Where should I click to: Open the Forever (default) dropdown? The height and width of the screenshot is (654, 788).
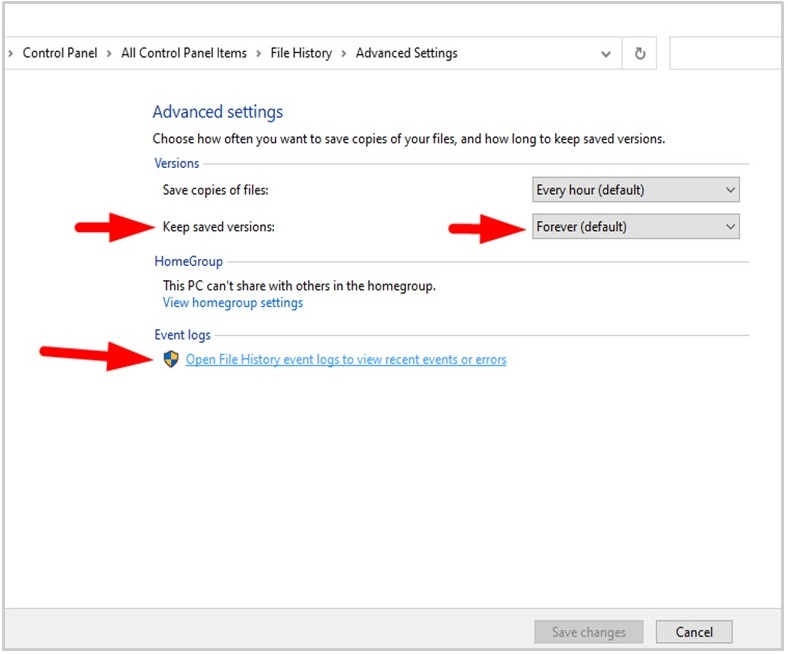click(x=635, y=227)
